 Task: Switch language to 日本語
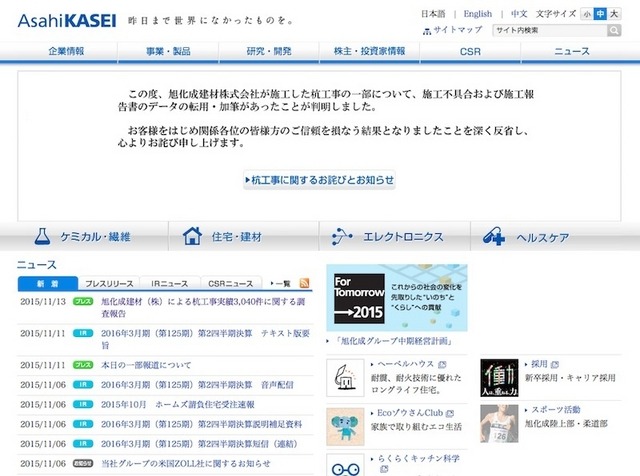tap(433, 14)
